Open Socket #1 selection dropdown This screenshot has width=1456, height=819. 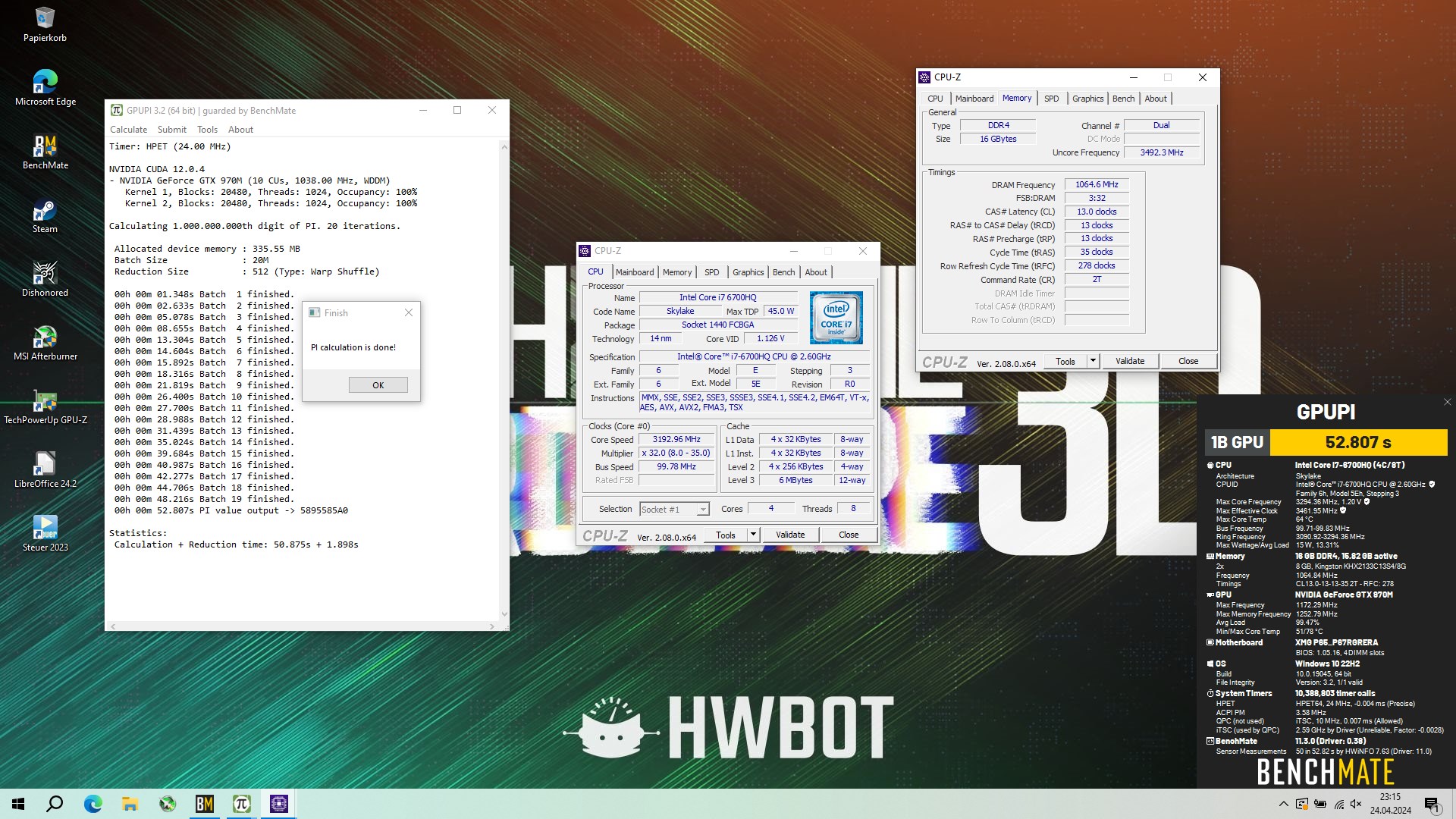(x=674, y=510)
